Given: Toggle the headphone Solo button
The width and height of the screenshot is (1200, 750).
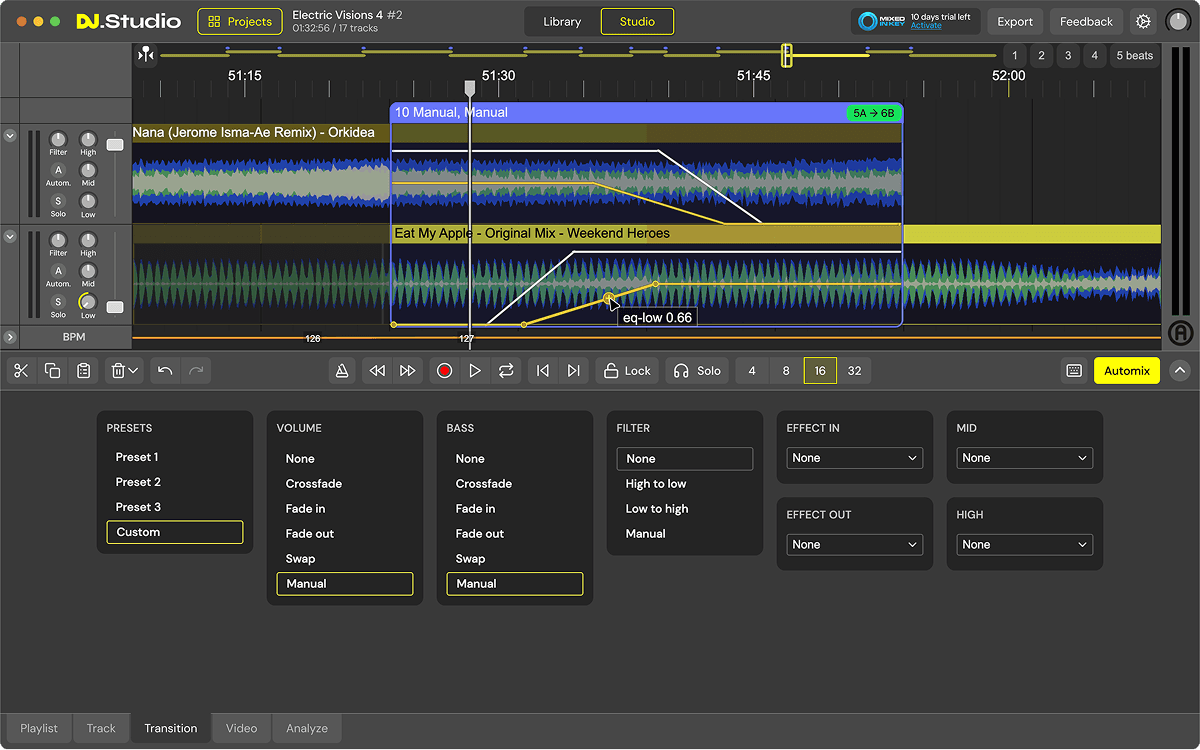Looking at the screenshot, I should pyautogui.click(x=698, y=371).
